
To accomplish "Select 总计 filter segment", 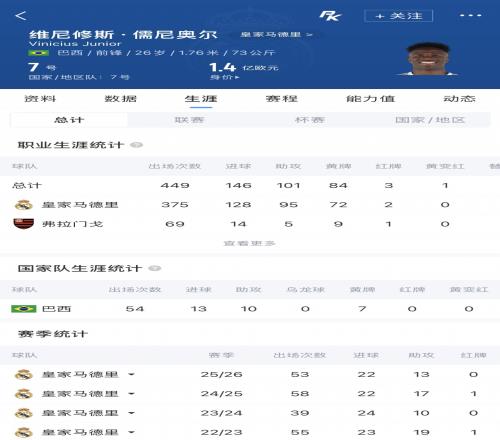I will (69, 120).
